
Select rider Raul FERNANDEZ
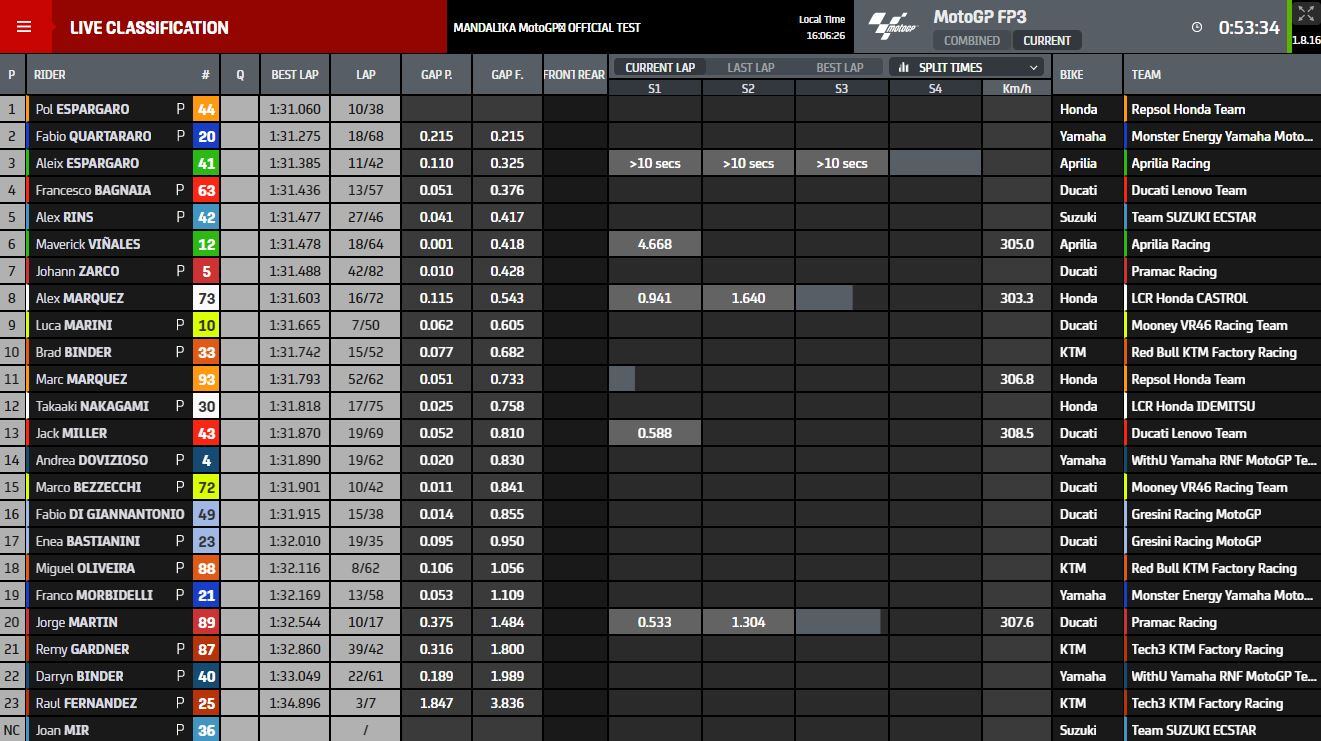(86, 703)
